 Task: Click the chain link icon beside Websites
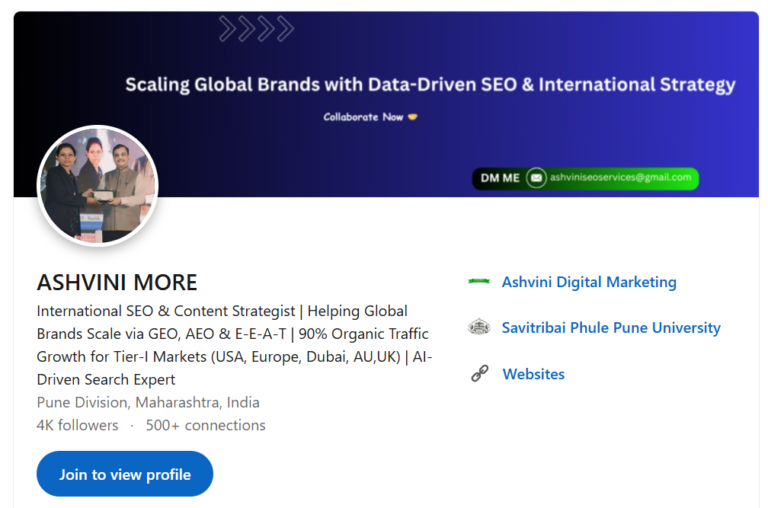tap(480, 373)
